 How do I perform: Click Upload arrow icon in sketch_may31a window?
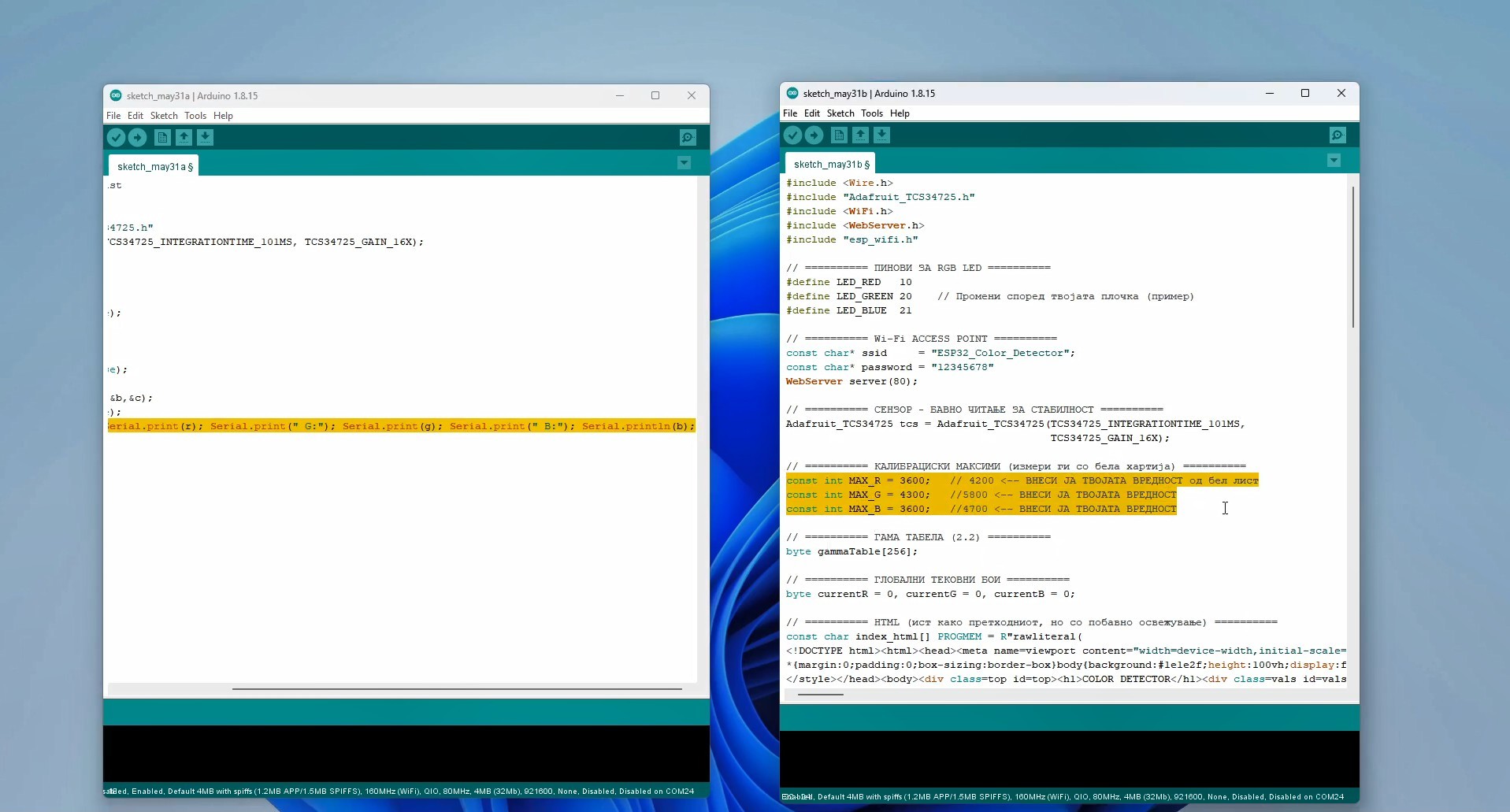click(x=137, y=138)
